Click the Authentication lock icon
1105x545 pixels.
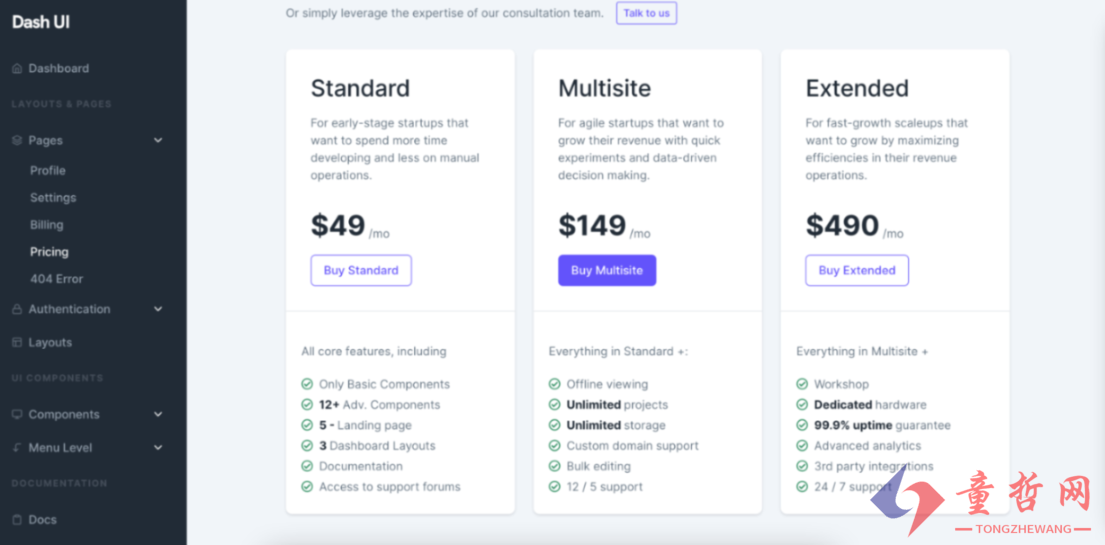pos(18,309)
